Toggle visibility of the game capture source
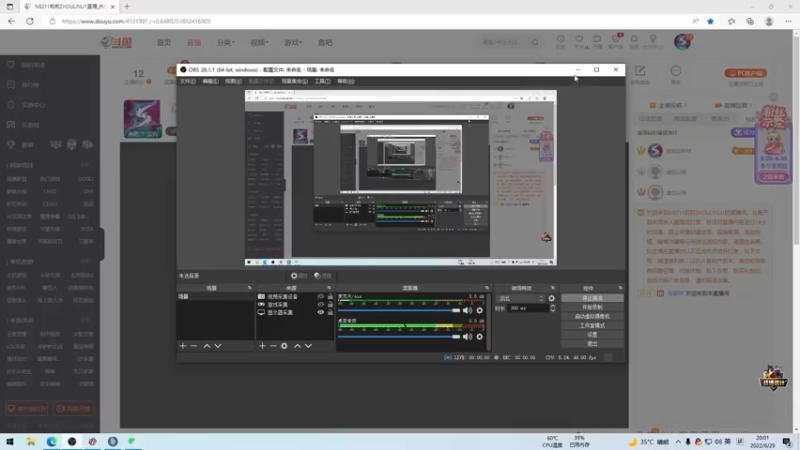This screenshot has width=800, height=450. click(x=320, y=305)
